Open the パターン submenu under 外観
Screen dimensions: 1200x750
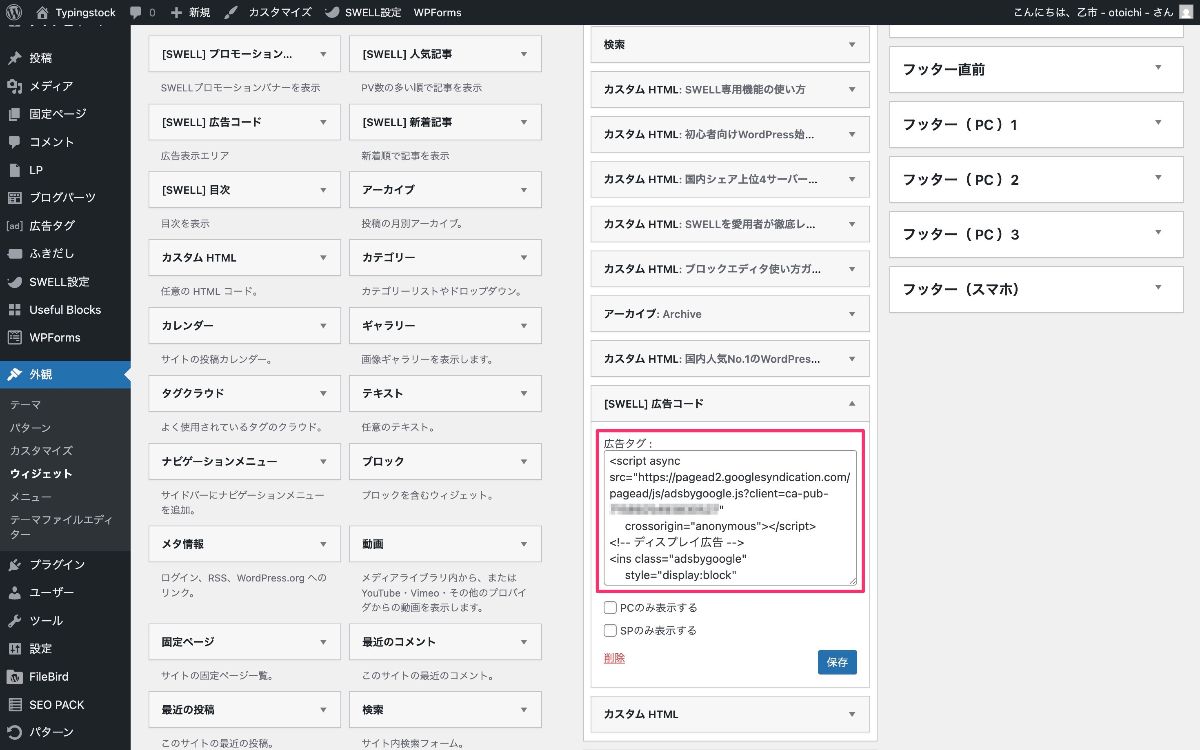(31, 428)
